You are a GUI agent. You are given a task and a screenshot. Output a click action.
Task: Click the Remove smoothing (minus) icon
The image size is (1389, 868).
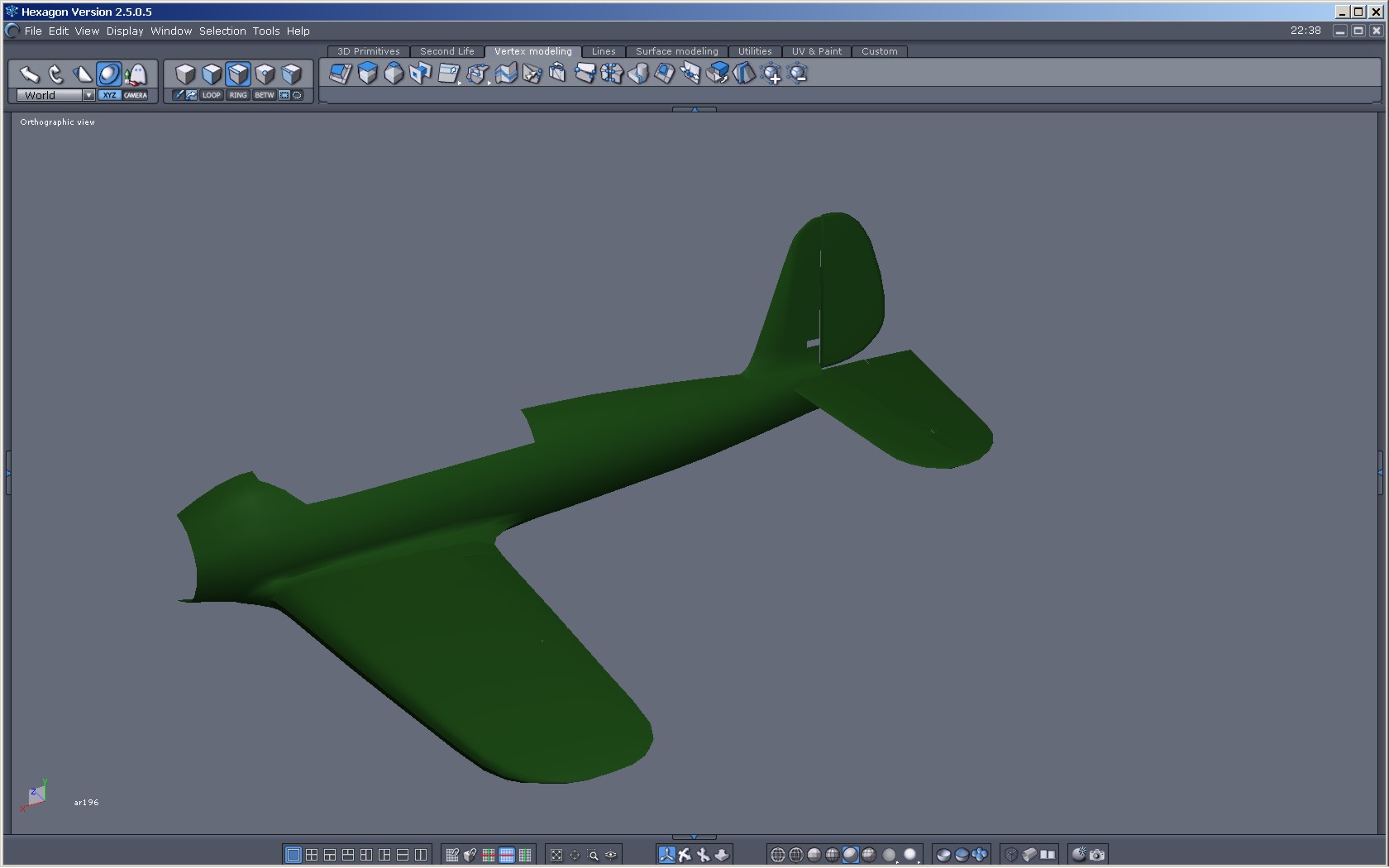tap(798, 74)
